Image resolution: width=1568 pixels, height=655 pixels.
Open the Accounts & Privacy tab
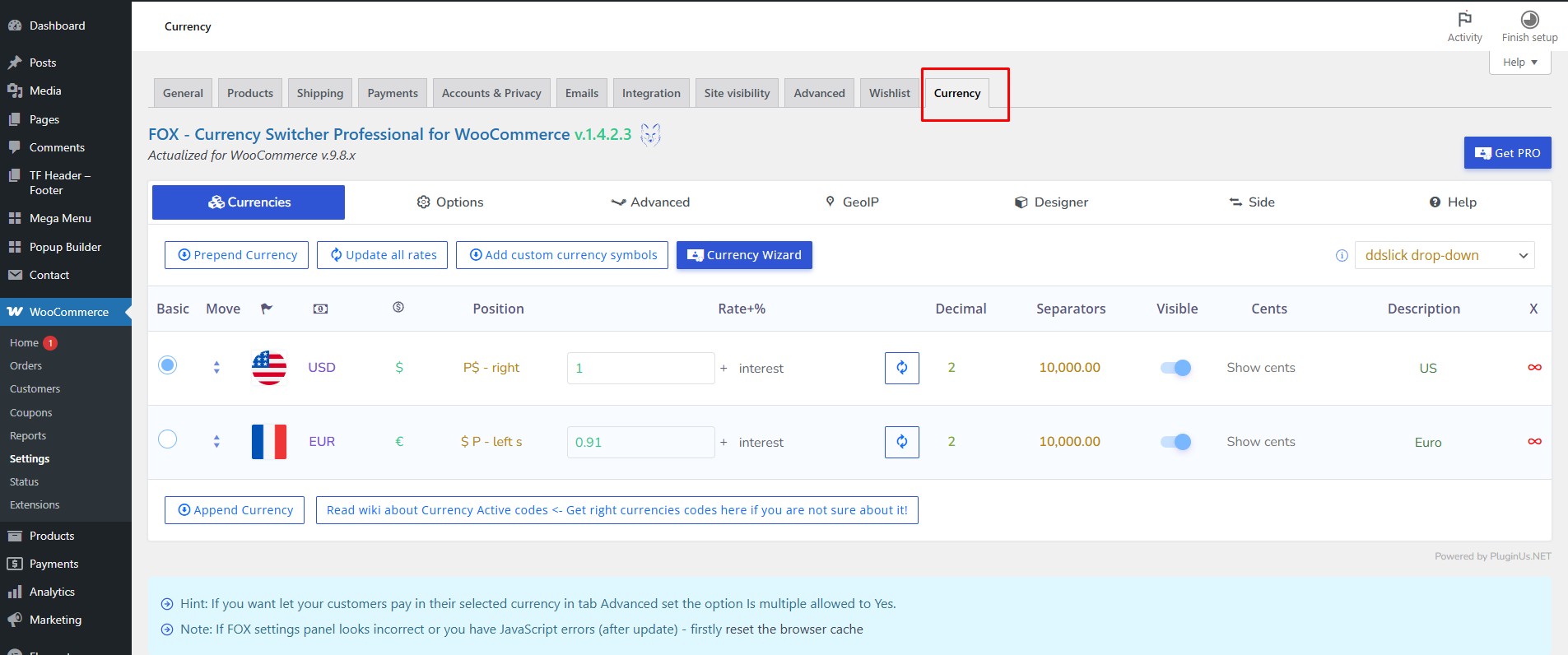(x=491, y=93)
